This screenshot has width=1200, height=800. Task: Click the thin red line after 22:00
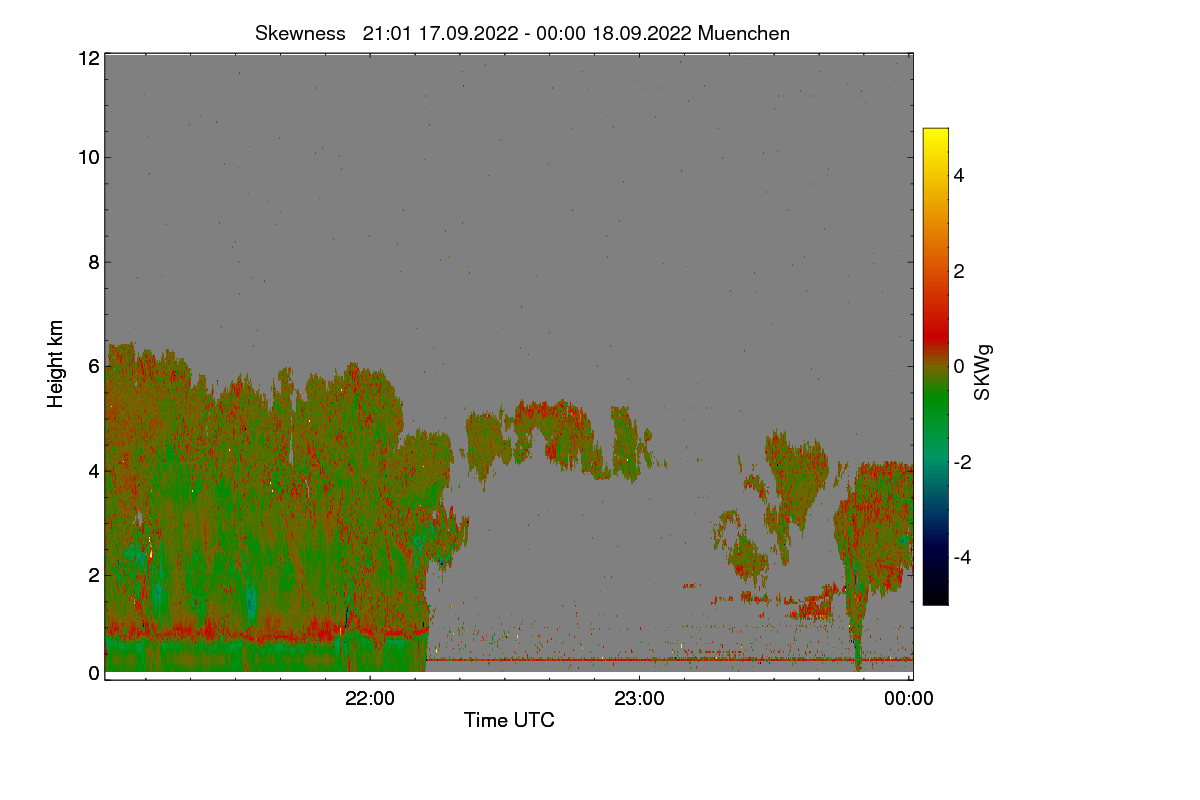[x=668, y=660]
